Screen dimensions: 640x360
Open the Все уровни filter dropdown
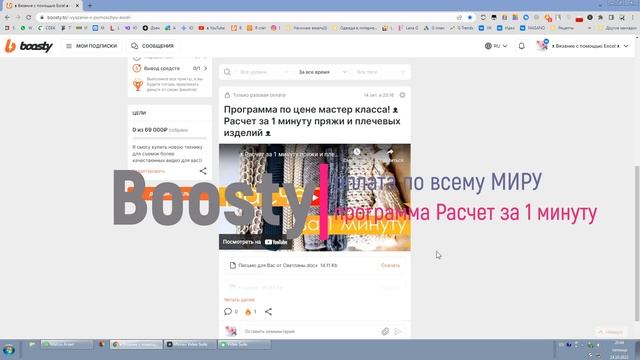click(264, 72)
